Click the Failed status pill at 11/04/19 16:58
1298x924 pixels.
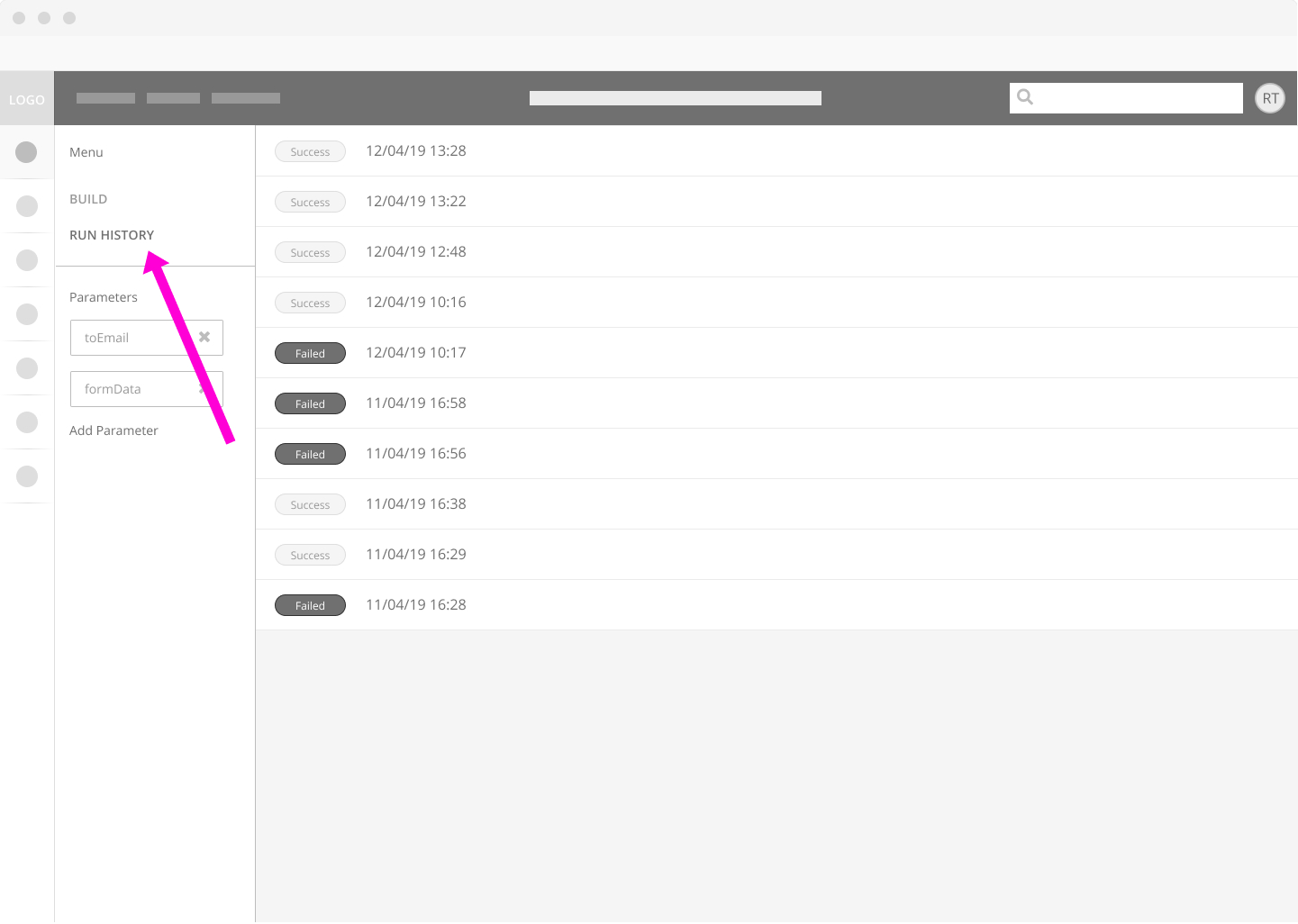click(x=310, y=403)
